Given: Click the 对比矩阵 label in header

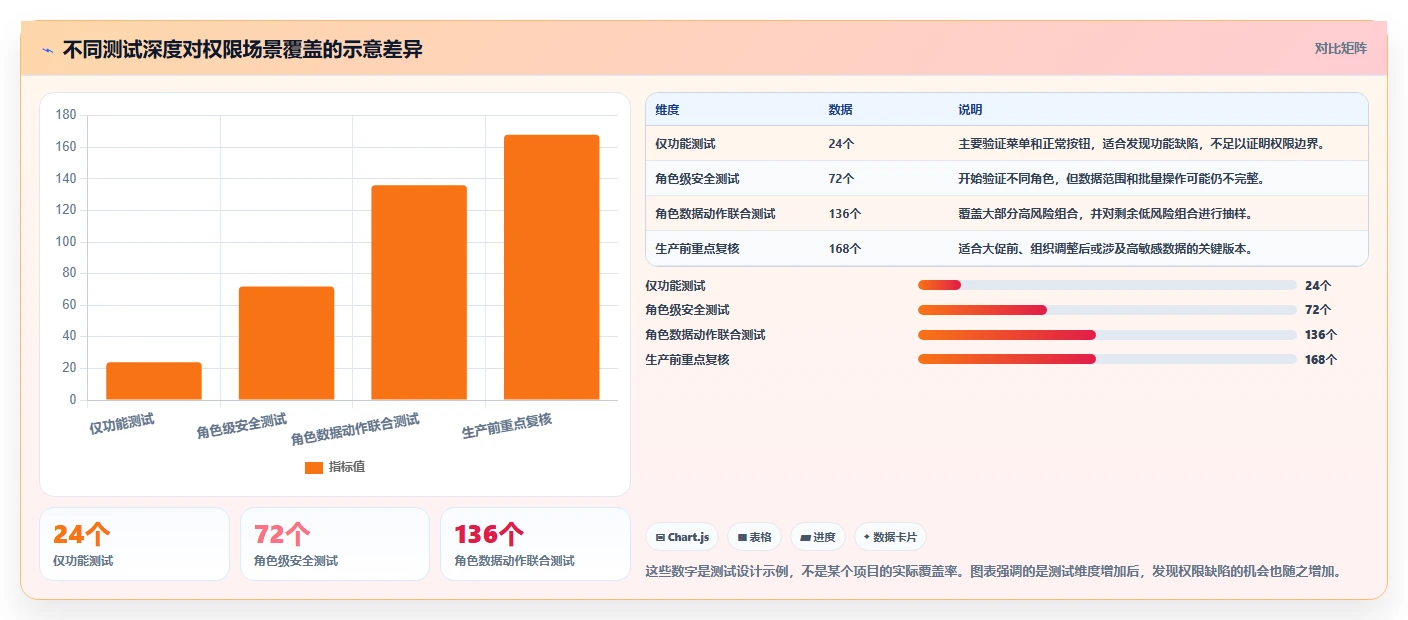Looking at the screenshot, I should coord(1340,48).
